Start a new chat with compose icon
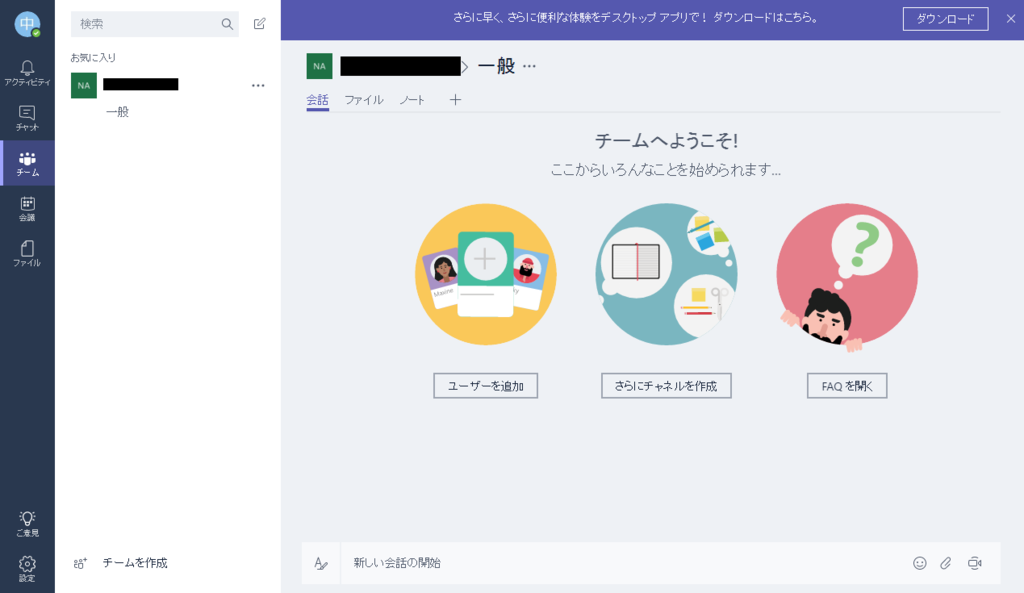The width and height of the screenshot is (1024, 593). tap(259, 22)
